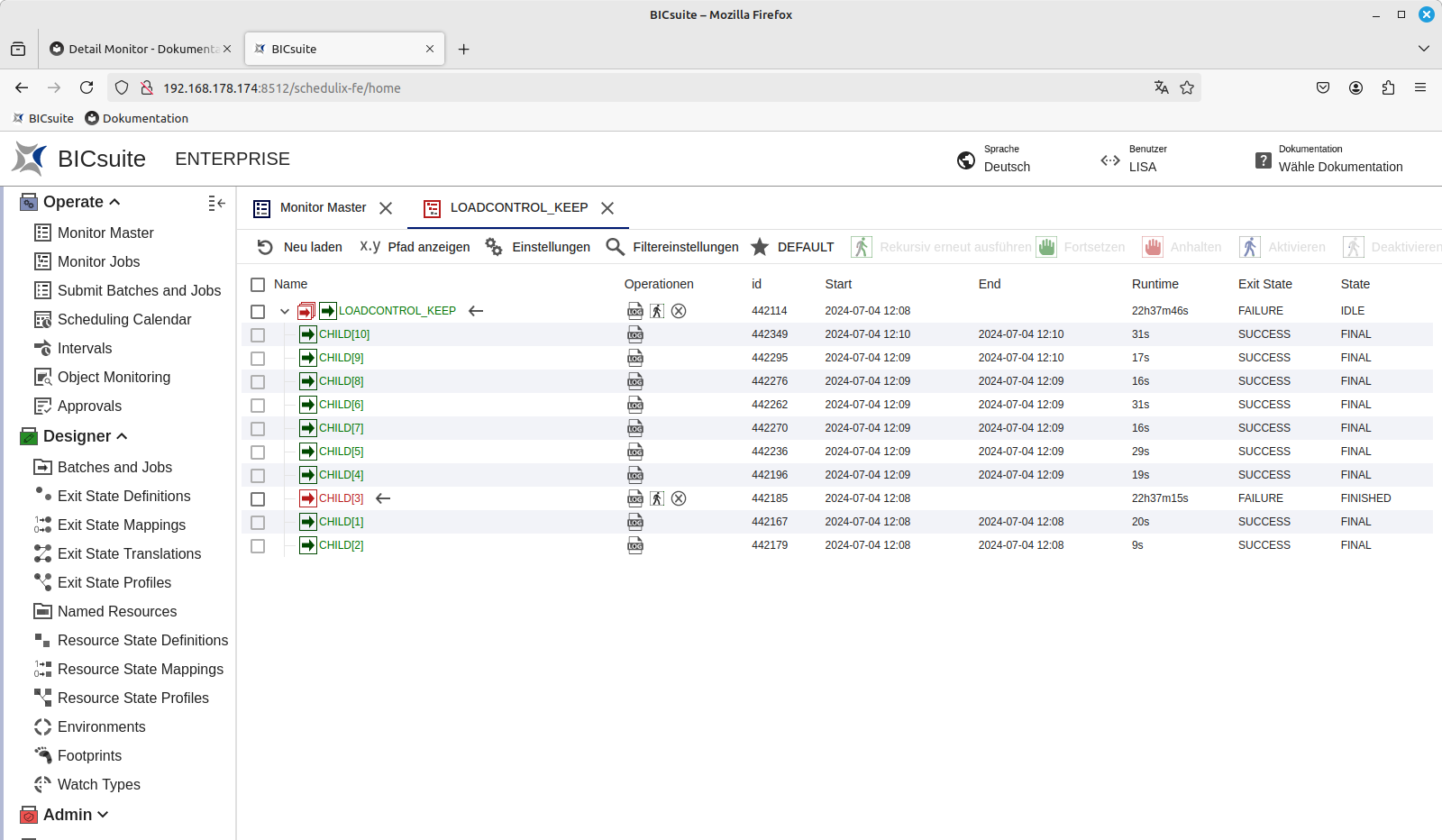The image size is (1442, 840).
Task: Open the CHILD[9] job link
Action: (x=342, y=358)
